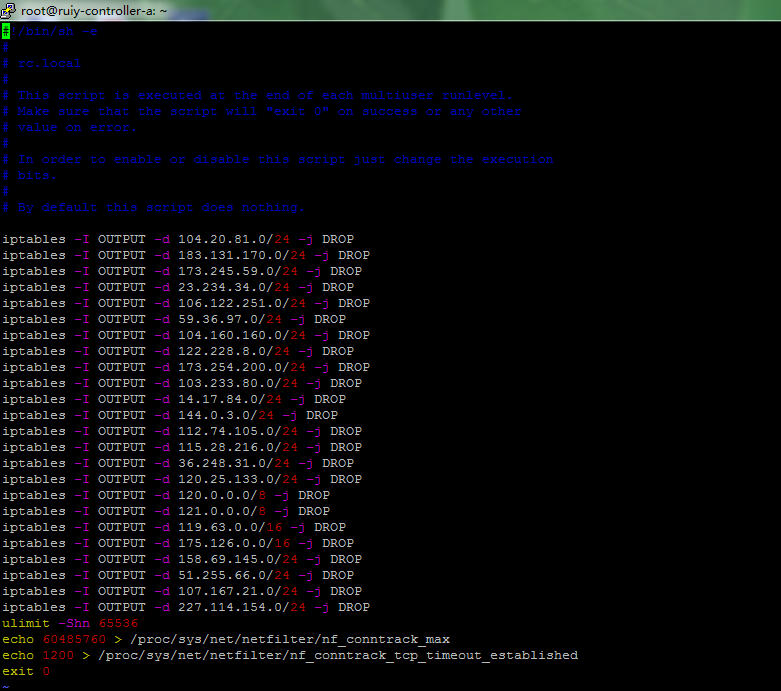Click the iptables line for 103.233.80.0/24
This screenshot has width=781, height=691.
coord(182,383)
